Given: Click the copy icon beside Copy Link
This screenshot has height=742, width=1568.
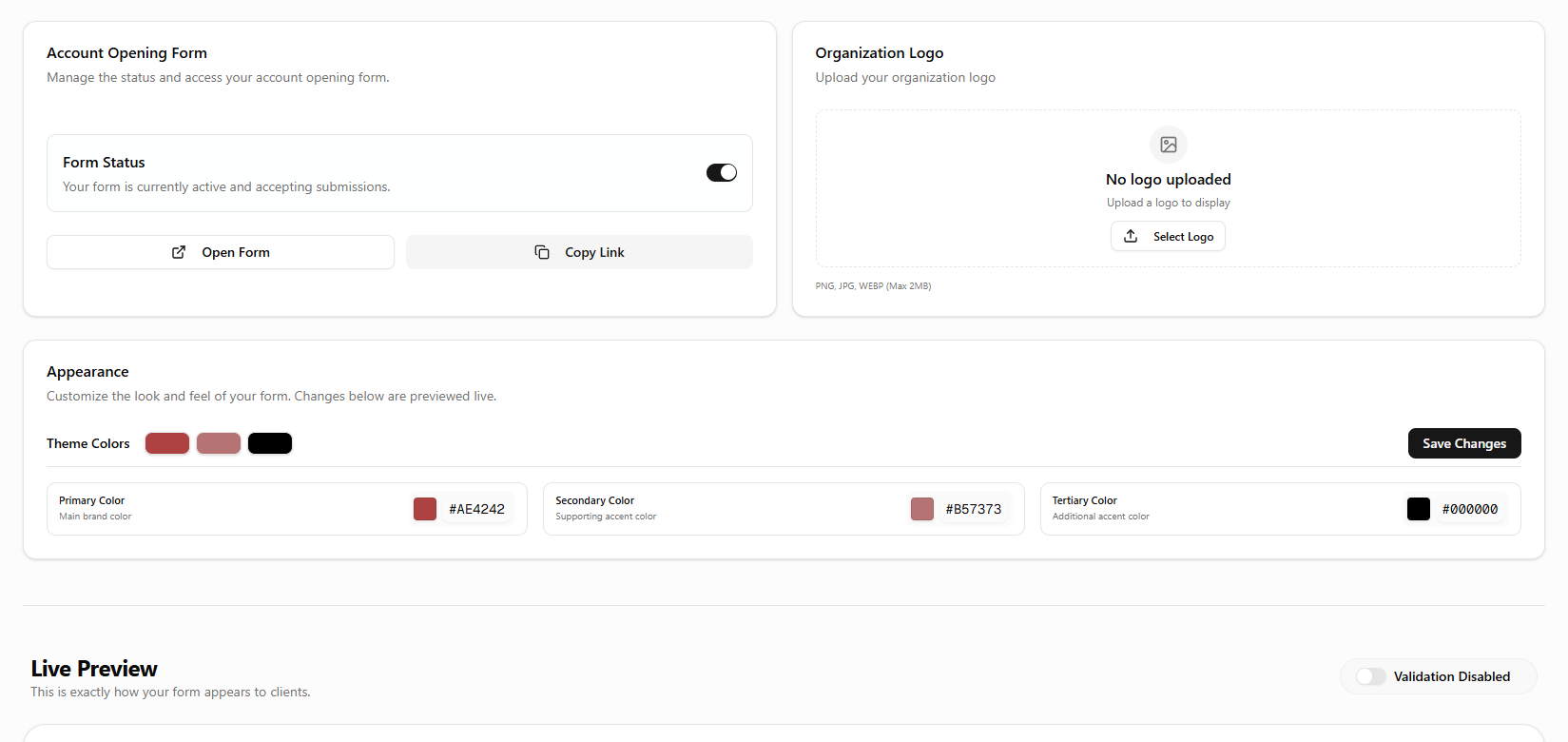Looking at the screenshot, I should (x=542, y=252).
